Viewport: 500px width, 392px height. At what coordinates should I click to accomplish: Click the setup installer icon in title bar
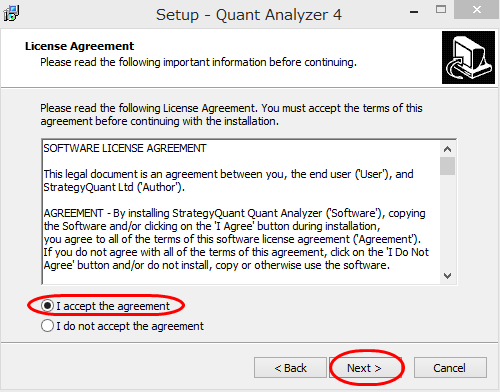(x=11, y=13)
